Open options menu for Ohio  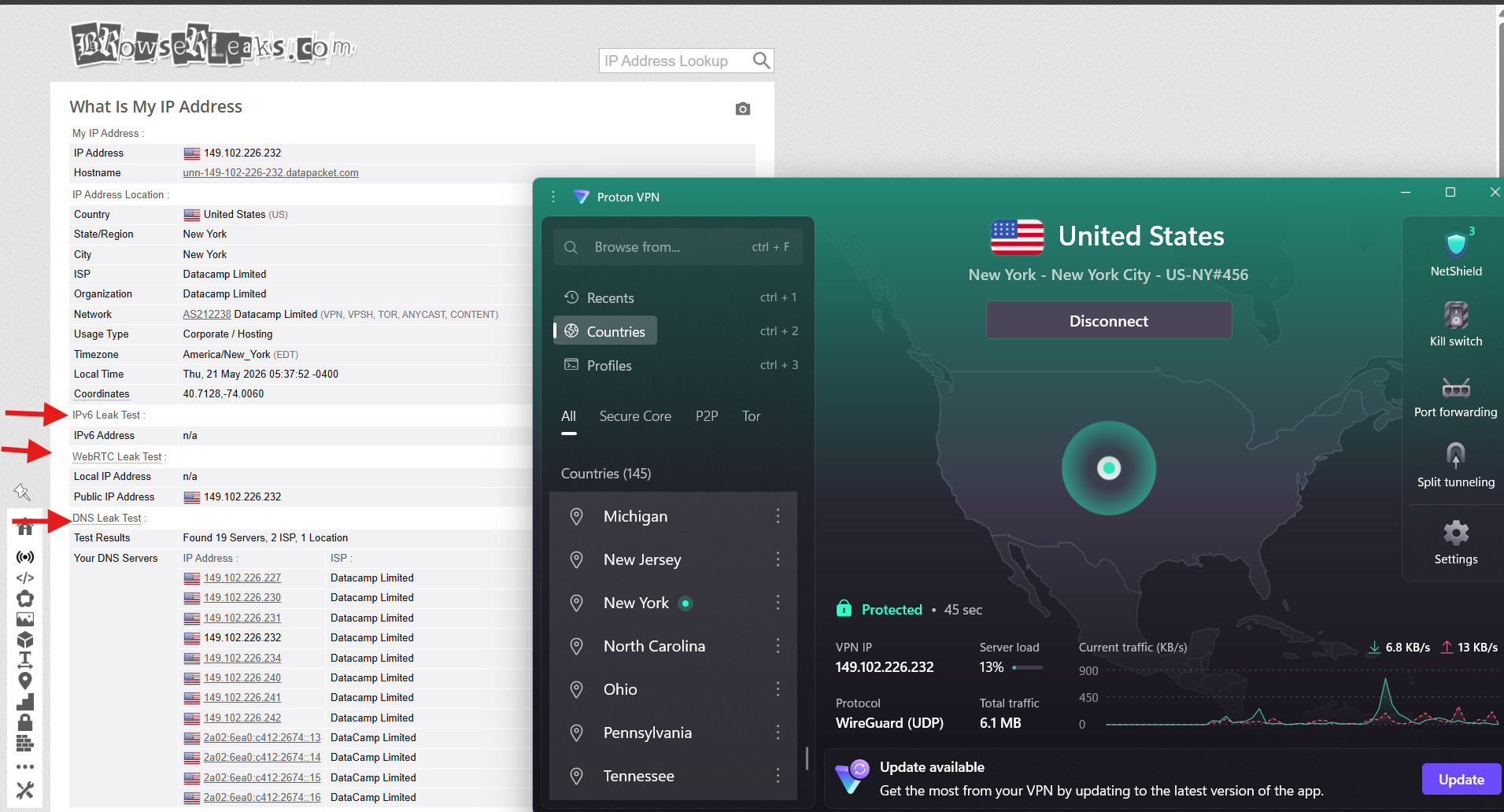tap(778, 689)
